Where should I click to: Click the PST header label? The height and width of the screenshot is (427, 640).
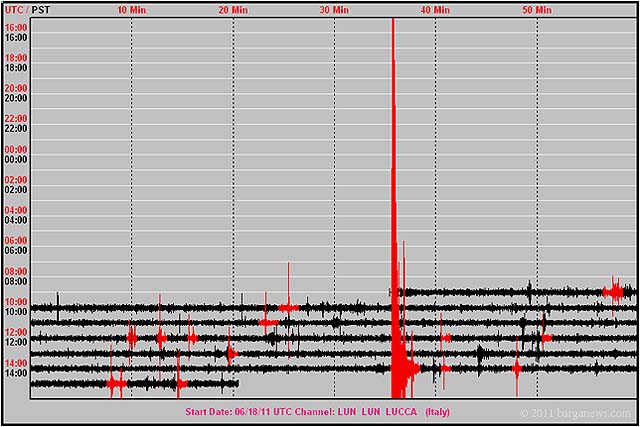(41, 9)
